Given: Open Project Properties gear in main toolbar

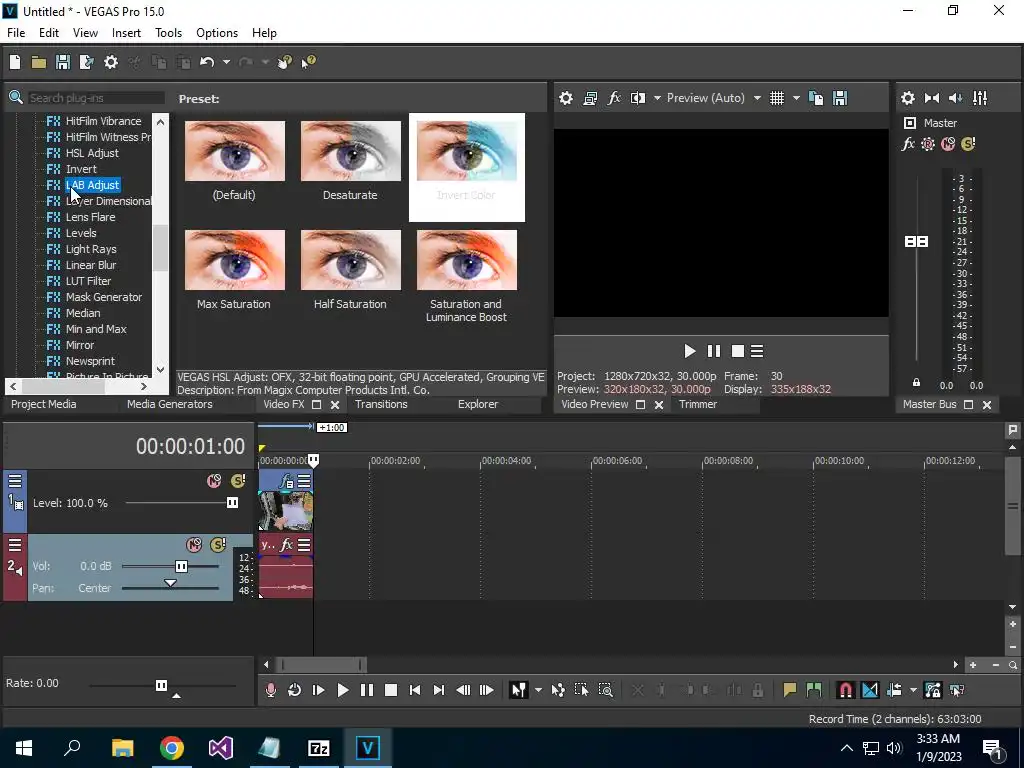Looking at the screenshot, I should 111,62.
